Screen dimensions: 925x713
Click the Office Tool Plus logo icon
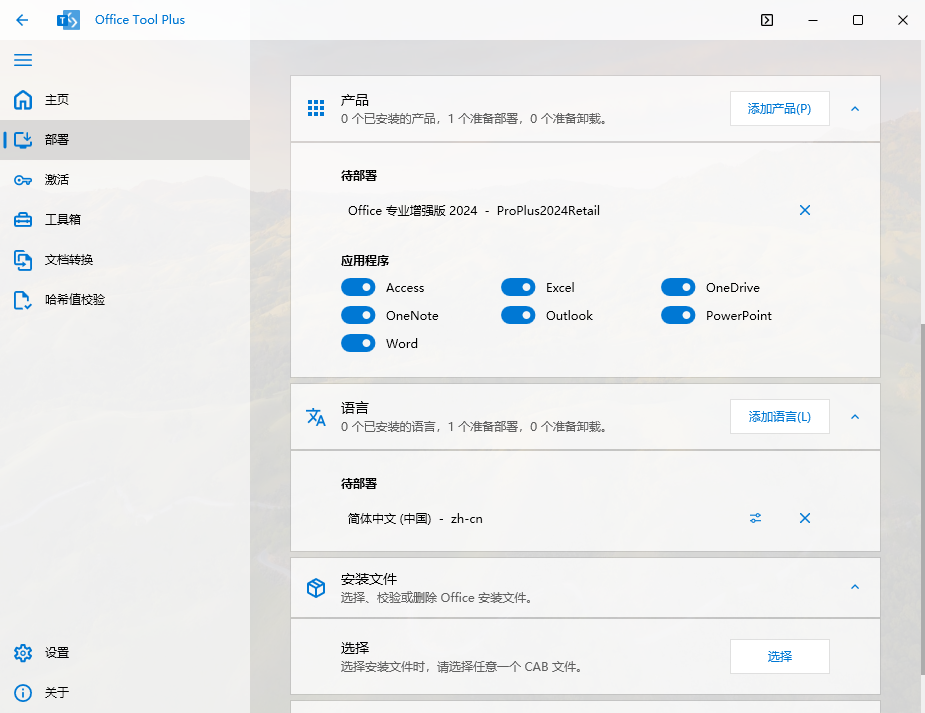[68, 20]
